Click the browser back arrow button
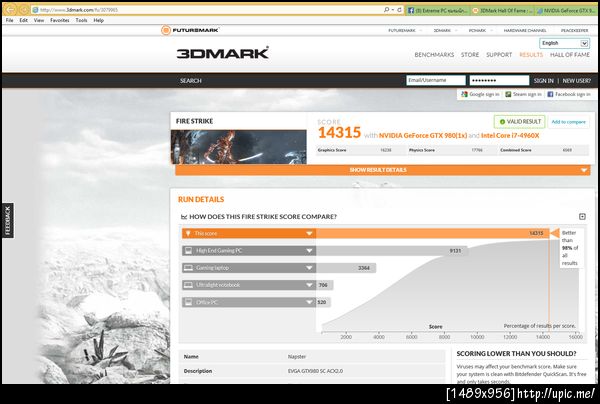Viewport: 600px width, 404px height. [x=10, y=10]
